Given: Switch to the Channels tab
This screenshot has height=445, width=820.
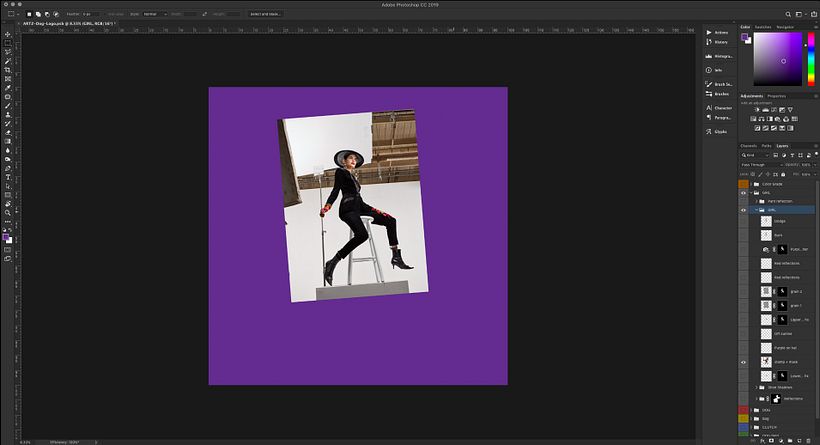Looking at the screenshot, I should pyautogui.click(x=749, y=146).
